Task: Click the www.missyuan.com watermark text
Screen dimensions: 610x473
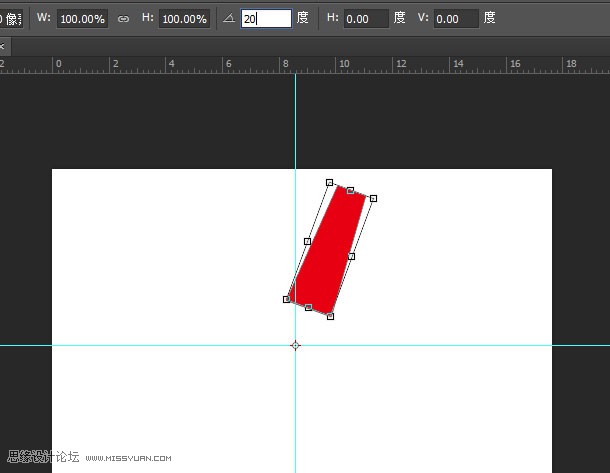Action: [x=131, y=459]
